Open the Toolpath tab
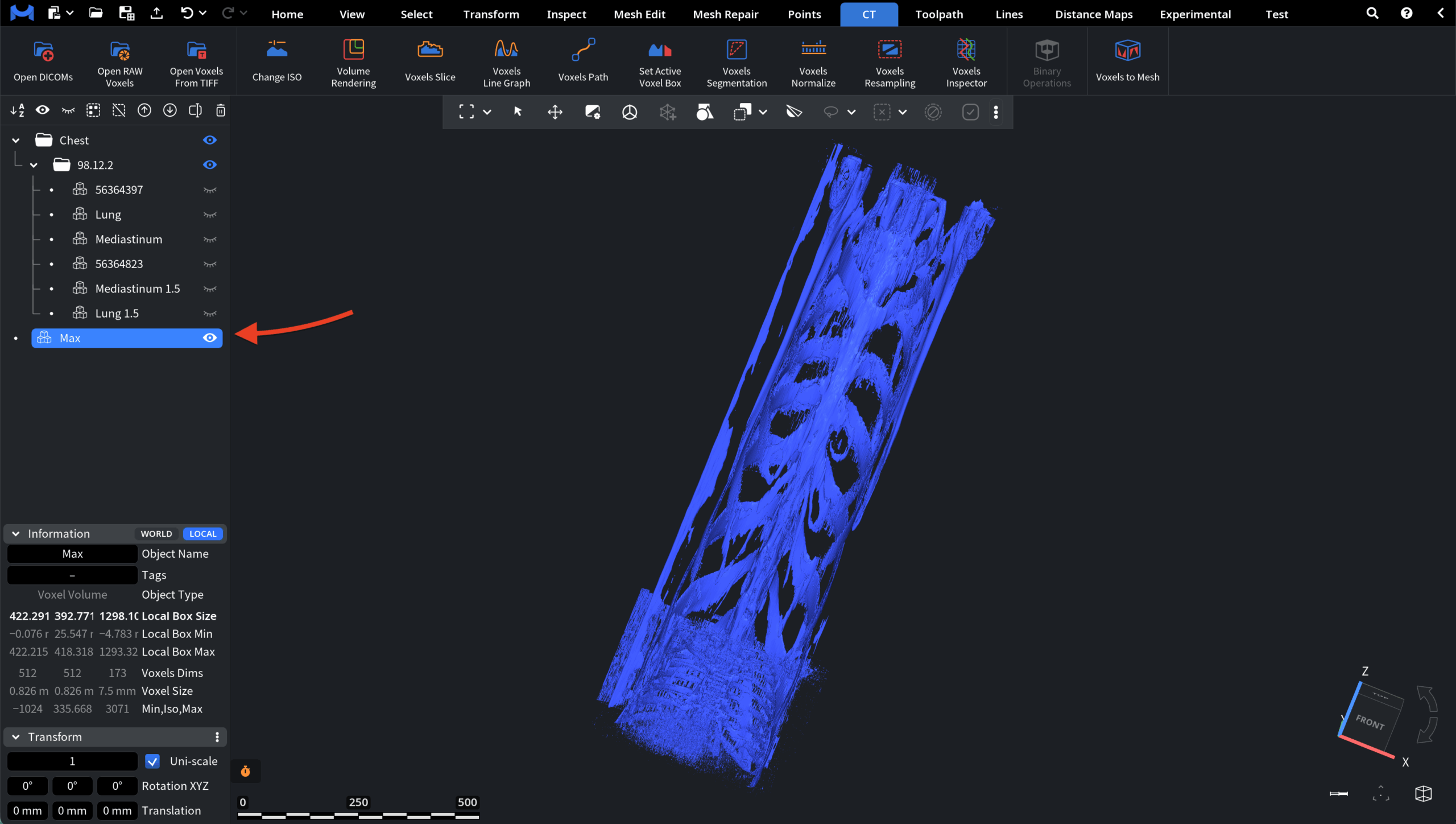The image size is (1456, 824). point(939,14)
